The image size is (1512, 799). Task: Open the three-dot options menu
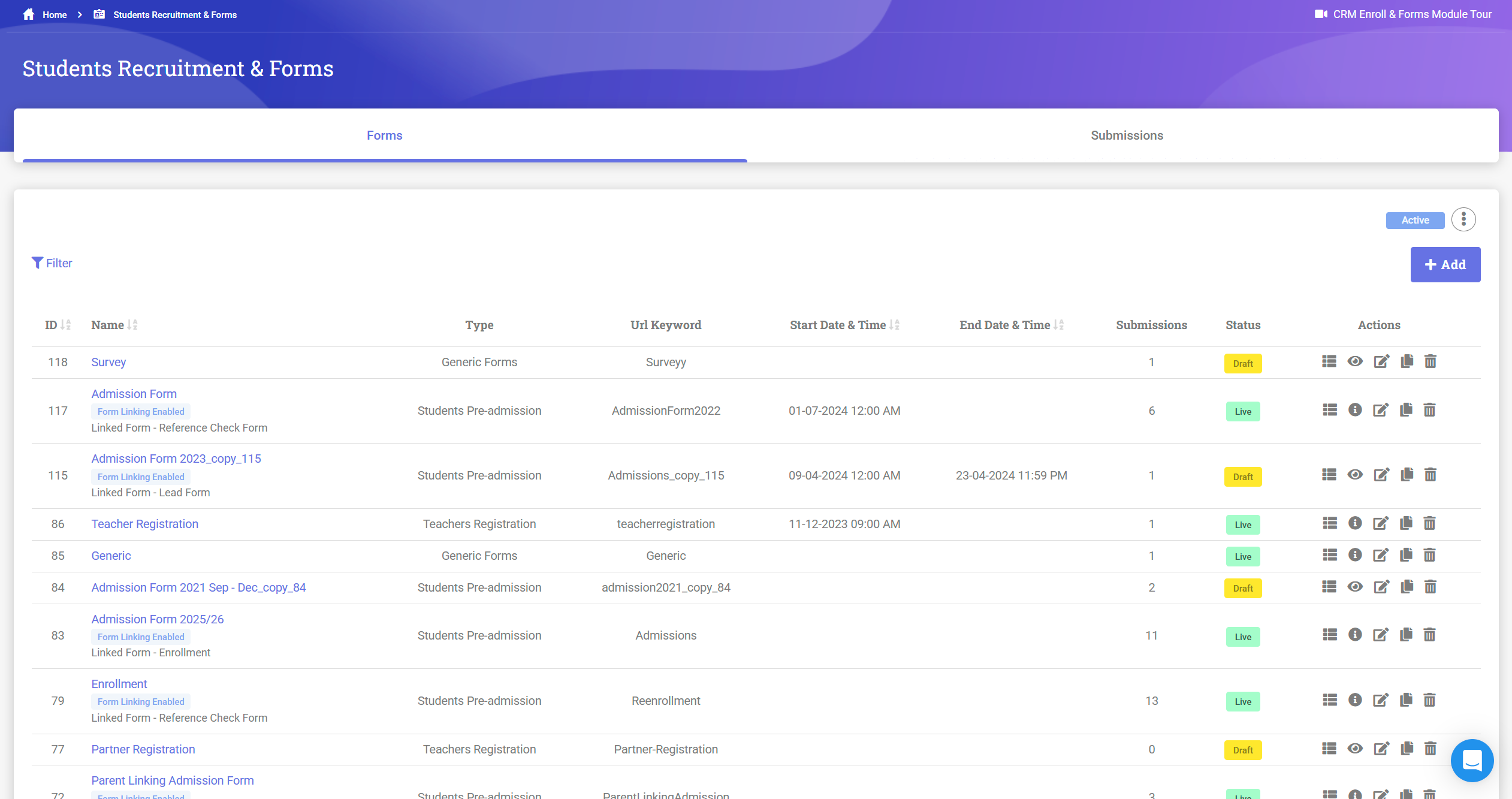point(1463,219)
